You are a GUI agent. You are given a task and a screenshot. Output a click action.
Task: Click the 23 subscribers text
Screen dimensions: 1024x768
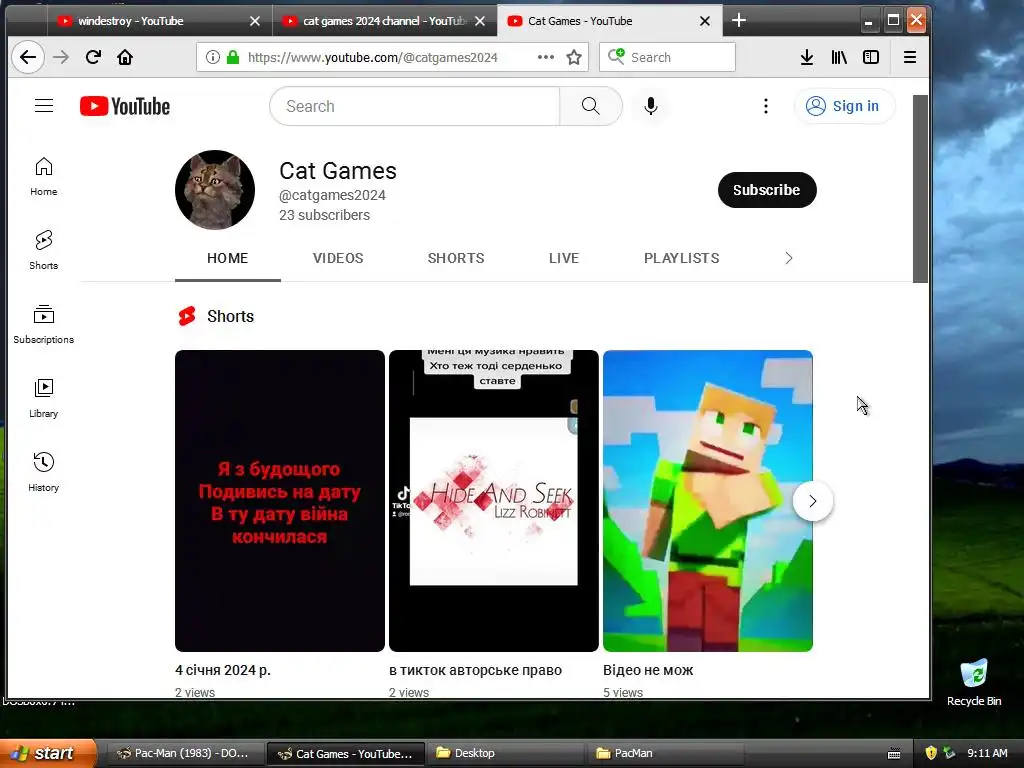(325, 215)
